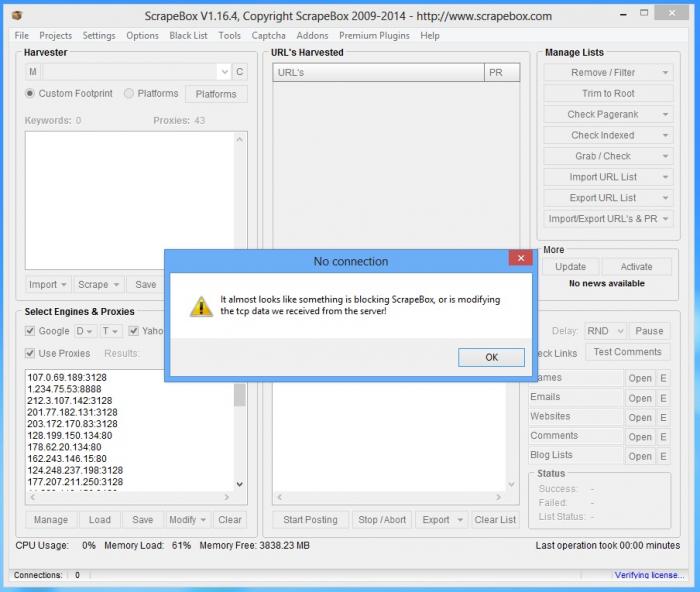
Task: Open the Addons menu
Action: click(x=312, y=35)
